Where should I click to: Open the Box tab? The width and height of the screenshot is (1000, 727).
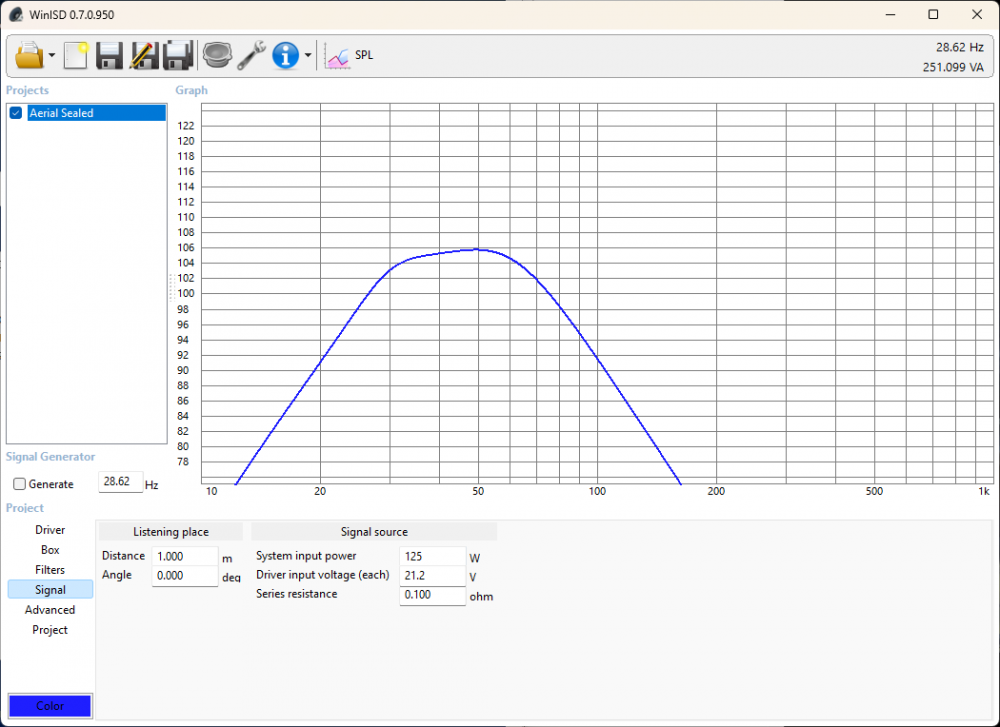click(x=50, y=550)
